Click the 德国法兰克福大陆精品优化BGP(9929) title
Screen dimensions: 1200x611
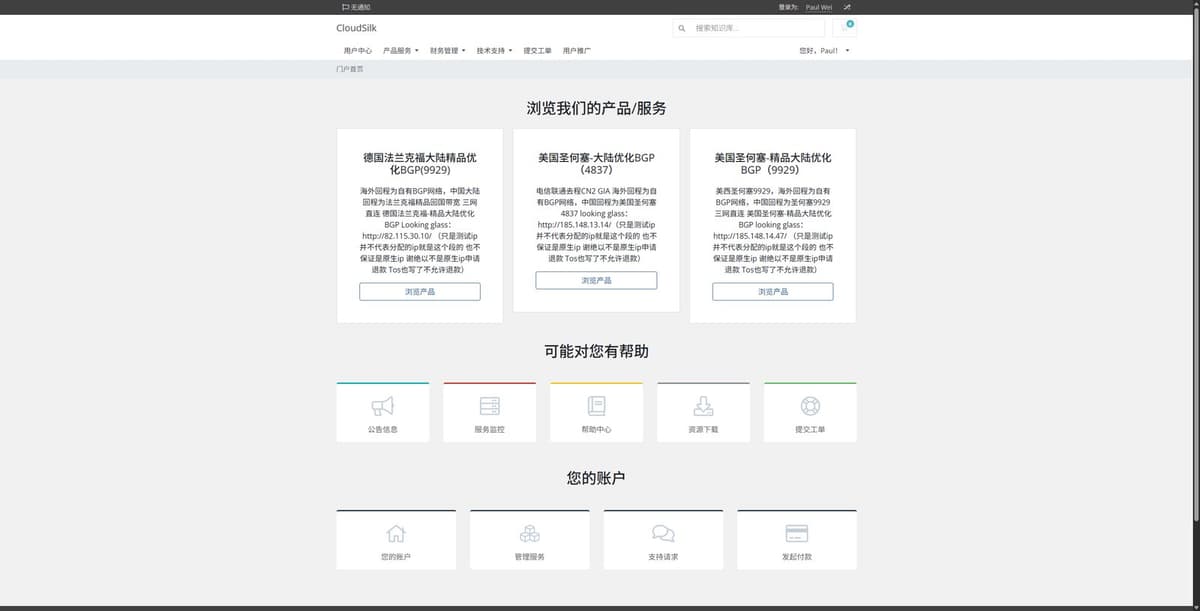pyautogui.click(x=420, y=163)
